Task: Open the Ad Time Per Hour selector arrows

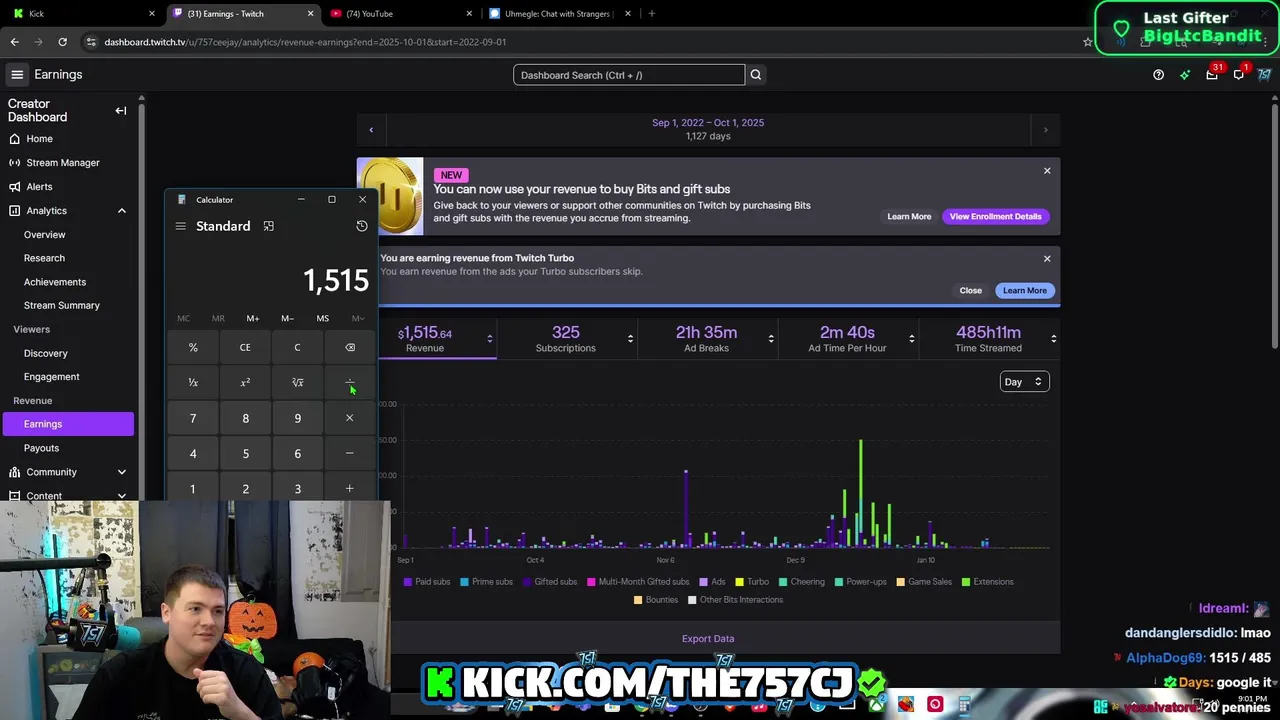Action: [x=912, y=339]
